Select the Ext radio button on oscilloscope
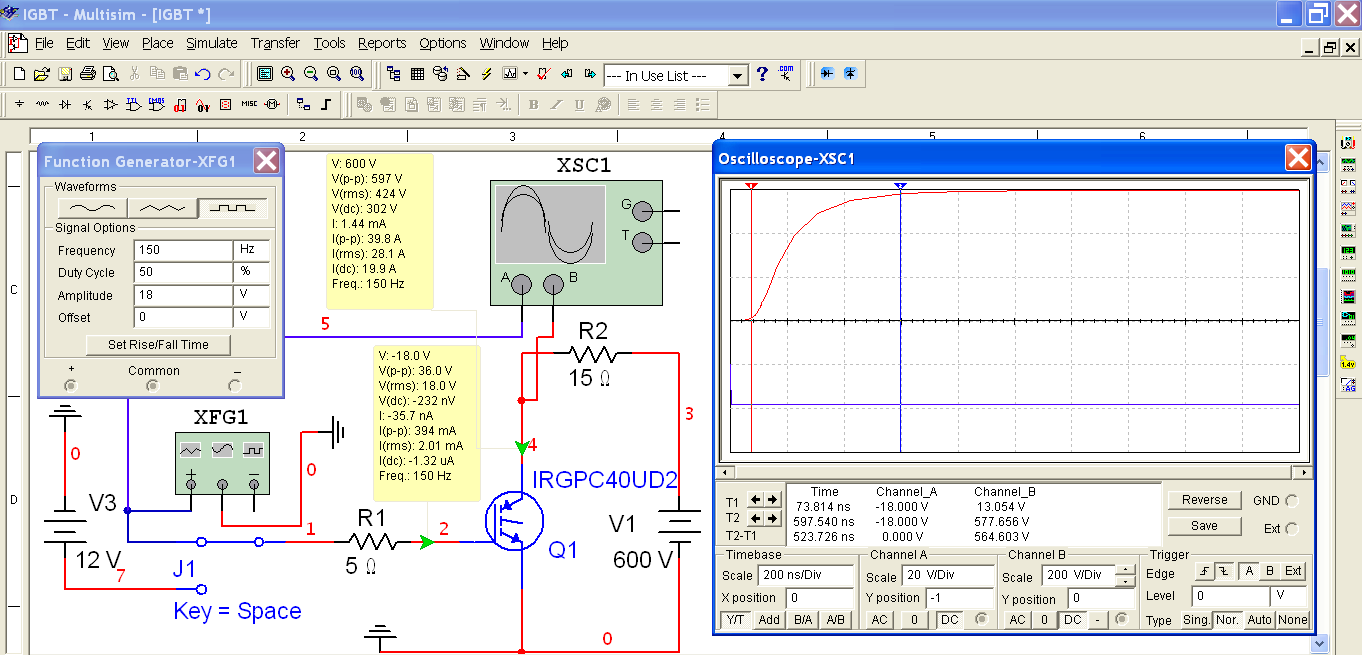1362x655 pixels. click(x=1292, y=528)
